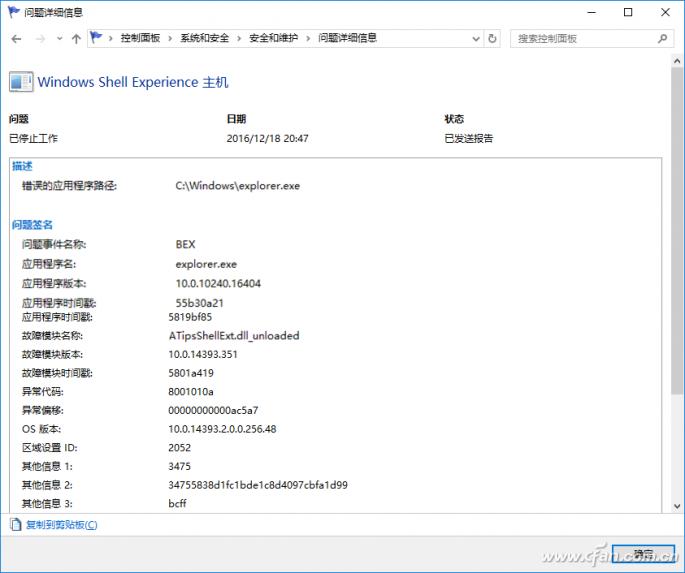The width and height of the screenshot is (685, 573).
Task: Expand chevron after 控制面板 breadcrumb
Action: [x=174, y=39]
